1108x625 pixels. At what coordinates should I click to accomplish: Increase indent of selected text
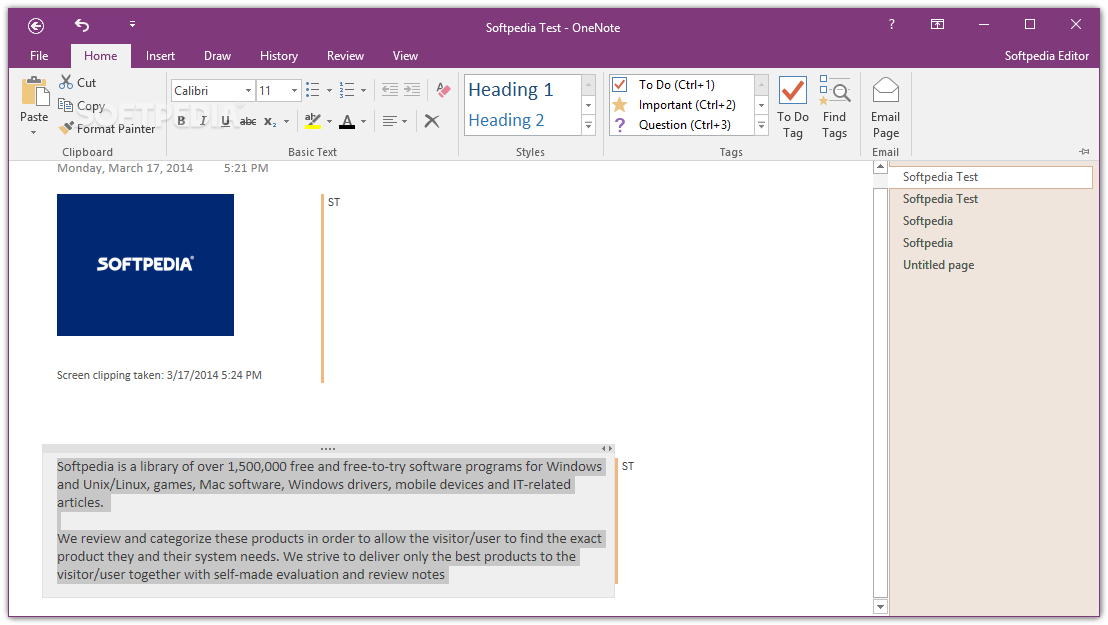(x=412, y=90)
